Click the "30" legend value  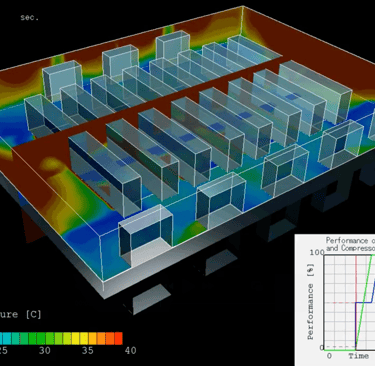[x=45, y=351]
